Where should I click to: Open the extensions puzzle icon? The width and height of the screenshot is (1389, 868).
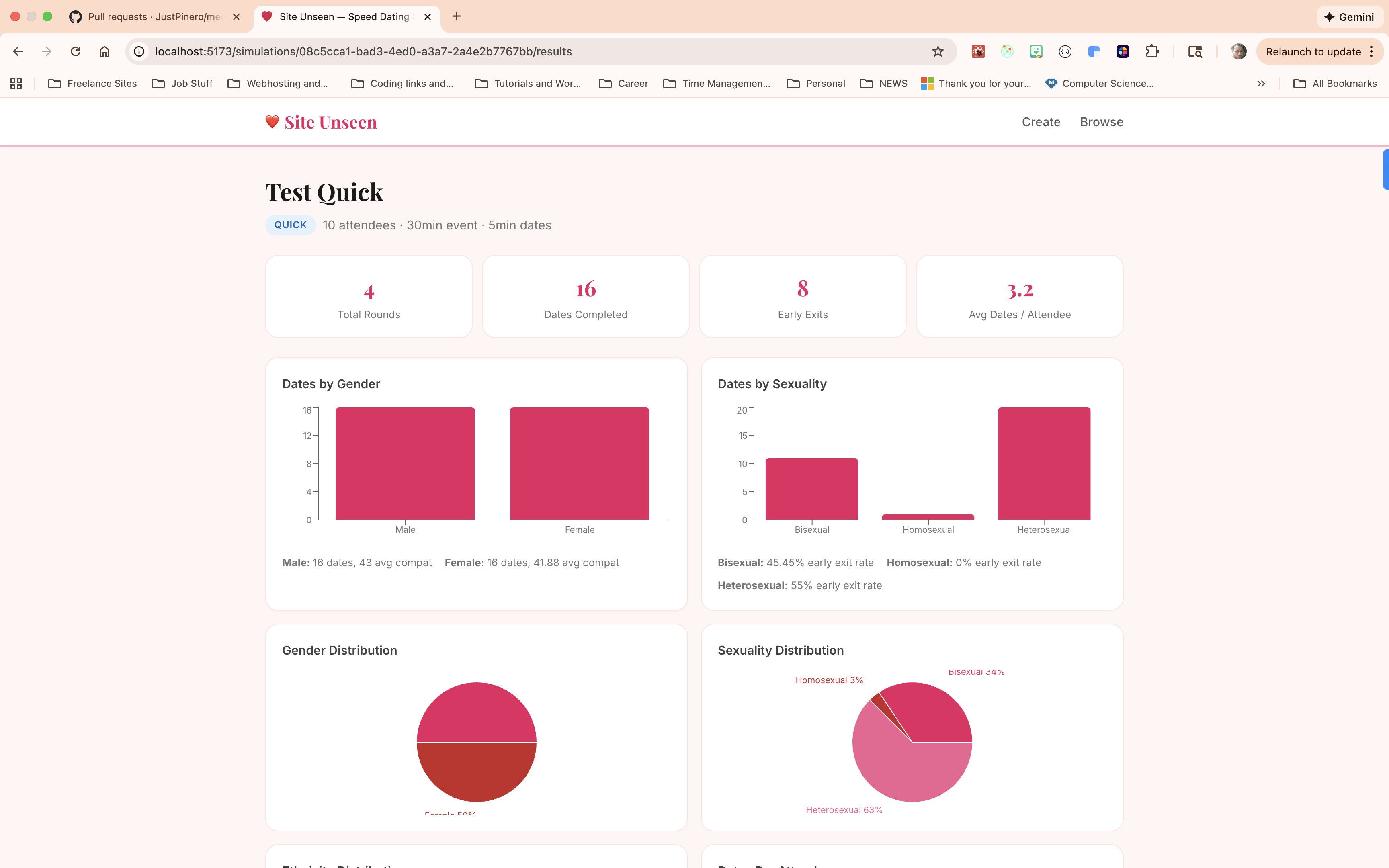pos(1151,52)
